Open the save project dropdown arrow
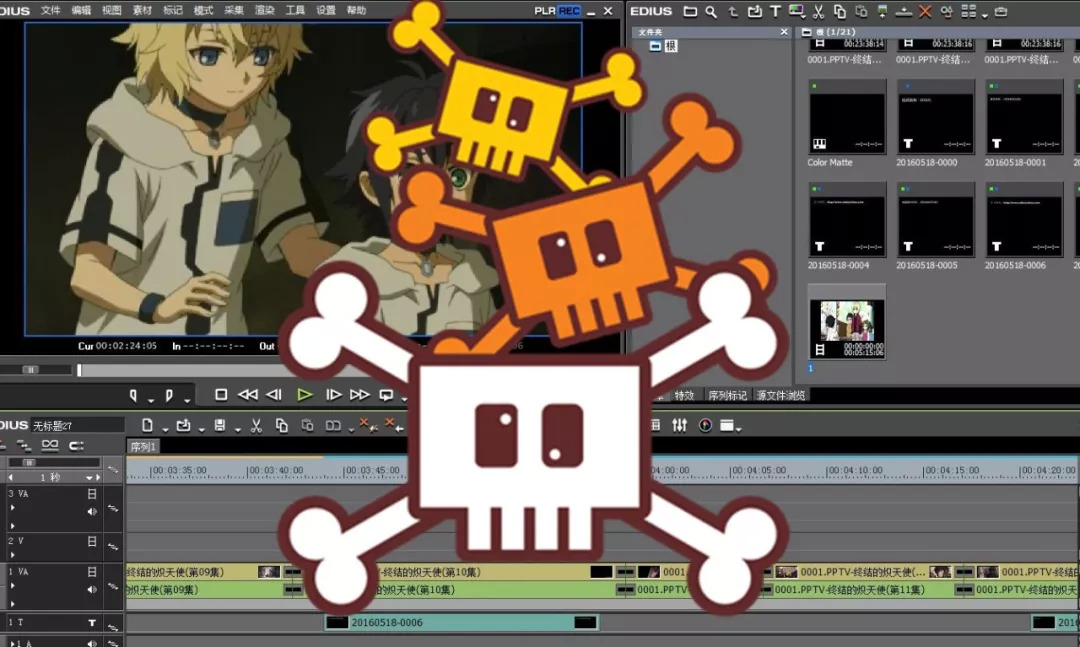1080x647 pixels. pyautogui.click(x=237, y=430)
